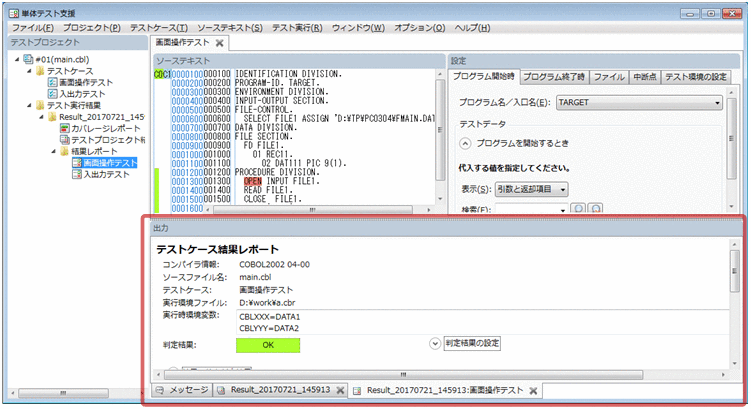751x409 pixels.
Task: Click selected 画面操作テスト result report icon
Action: click(x=77, y=163)
